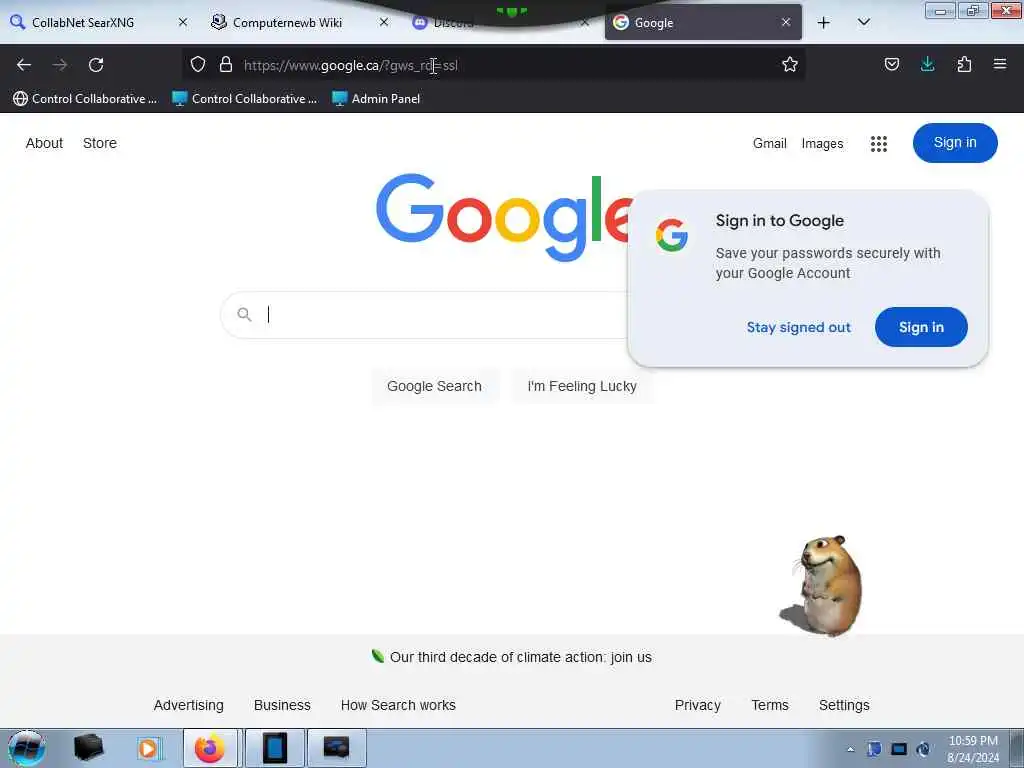Screen dimensions: 1024x768
Task: Close the Computernewb Wiki tab
Action: [x=384, y=22]
